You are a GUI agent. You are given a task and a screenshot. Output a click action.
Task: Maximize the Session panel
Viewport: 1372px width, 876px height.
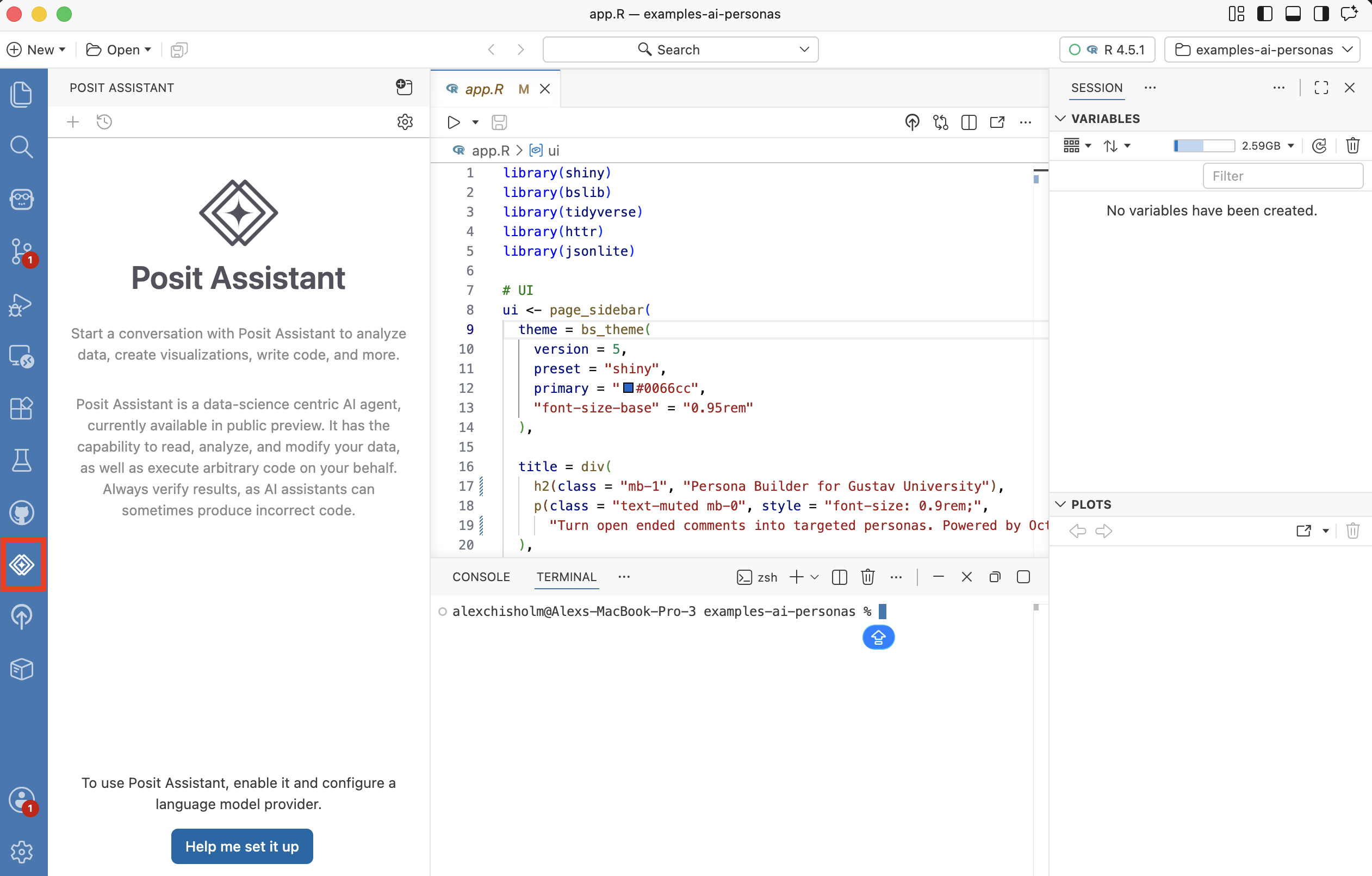1321,88
